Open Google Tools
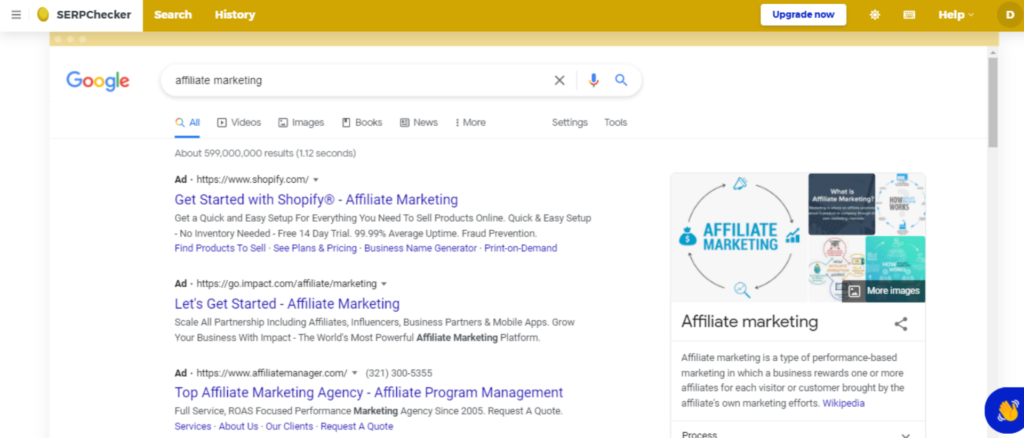1024x438 pixels. click(615, 123)
